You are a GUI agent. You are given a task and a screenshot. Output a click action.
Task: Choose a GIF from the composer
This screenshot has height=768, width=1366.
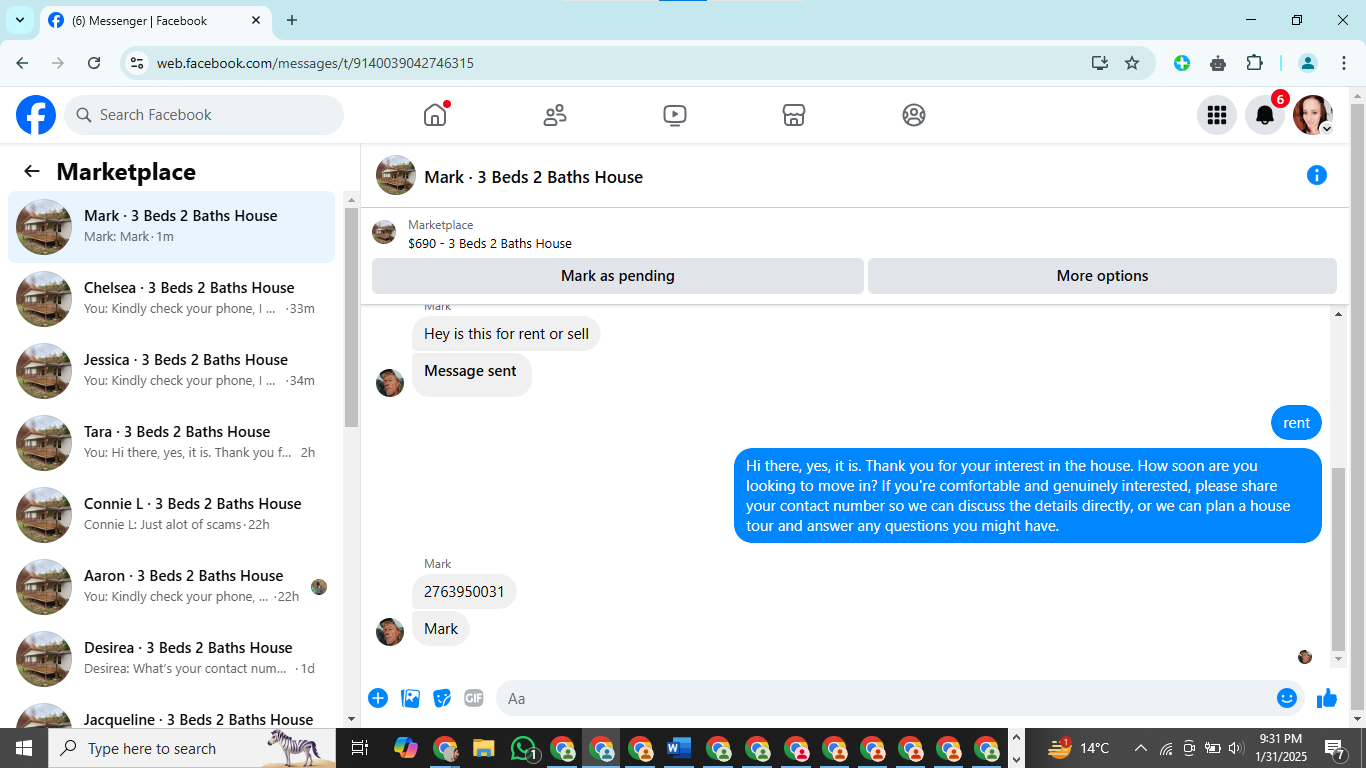point(474,698)
